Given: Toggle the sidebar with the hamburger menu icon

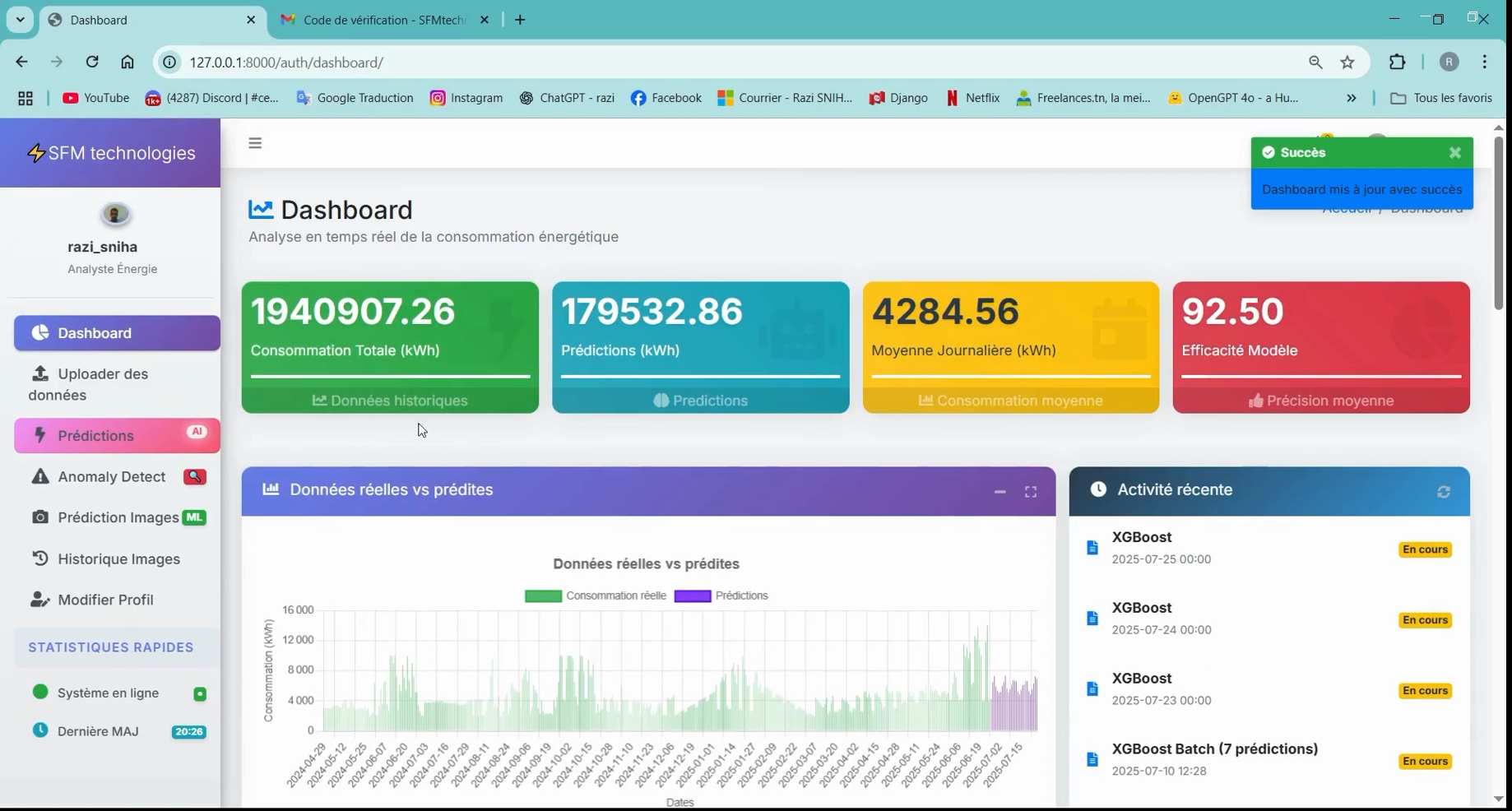Looking at the screenshot, I should pyautogui.click(x=255, y=143).
